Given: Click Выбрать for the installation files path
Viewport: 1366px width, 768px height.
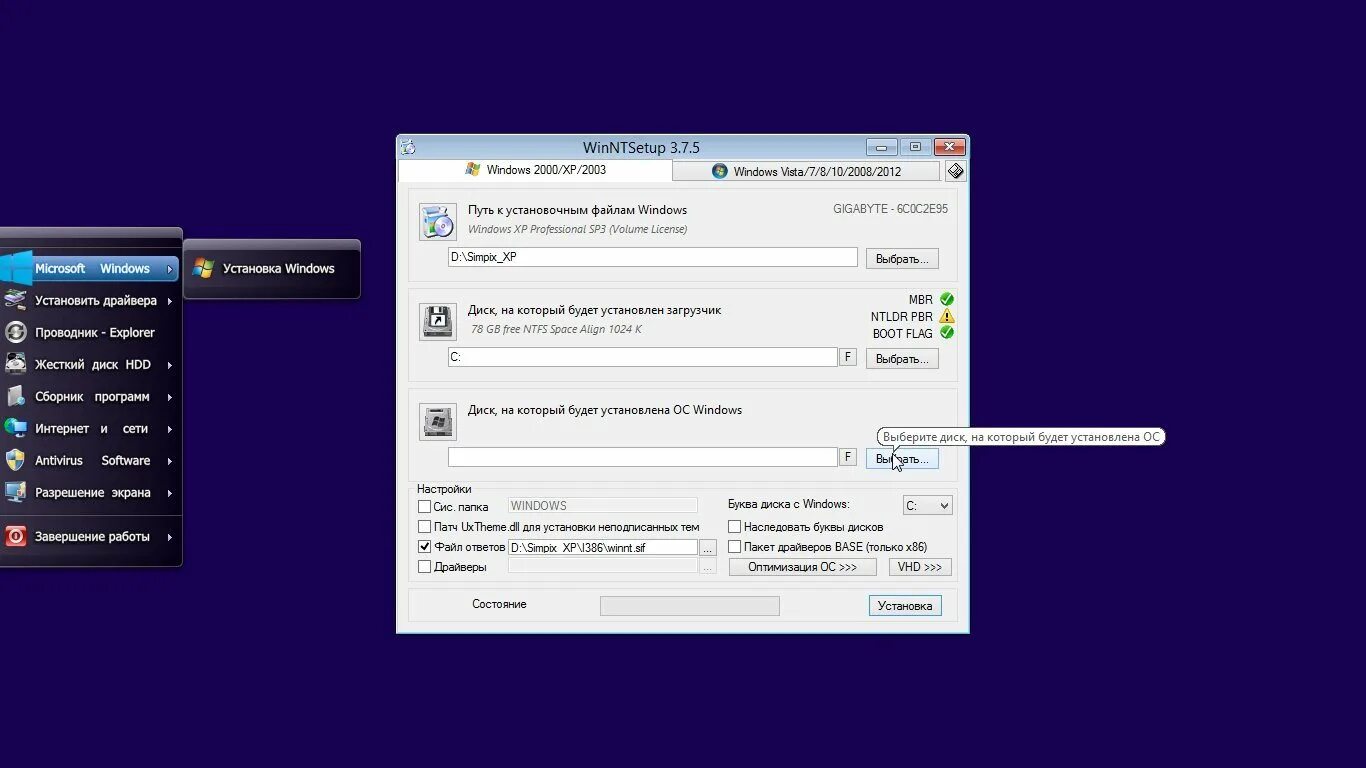Looking at the screenshot, I should pos(902,258).
